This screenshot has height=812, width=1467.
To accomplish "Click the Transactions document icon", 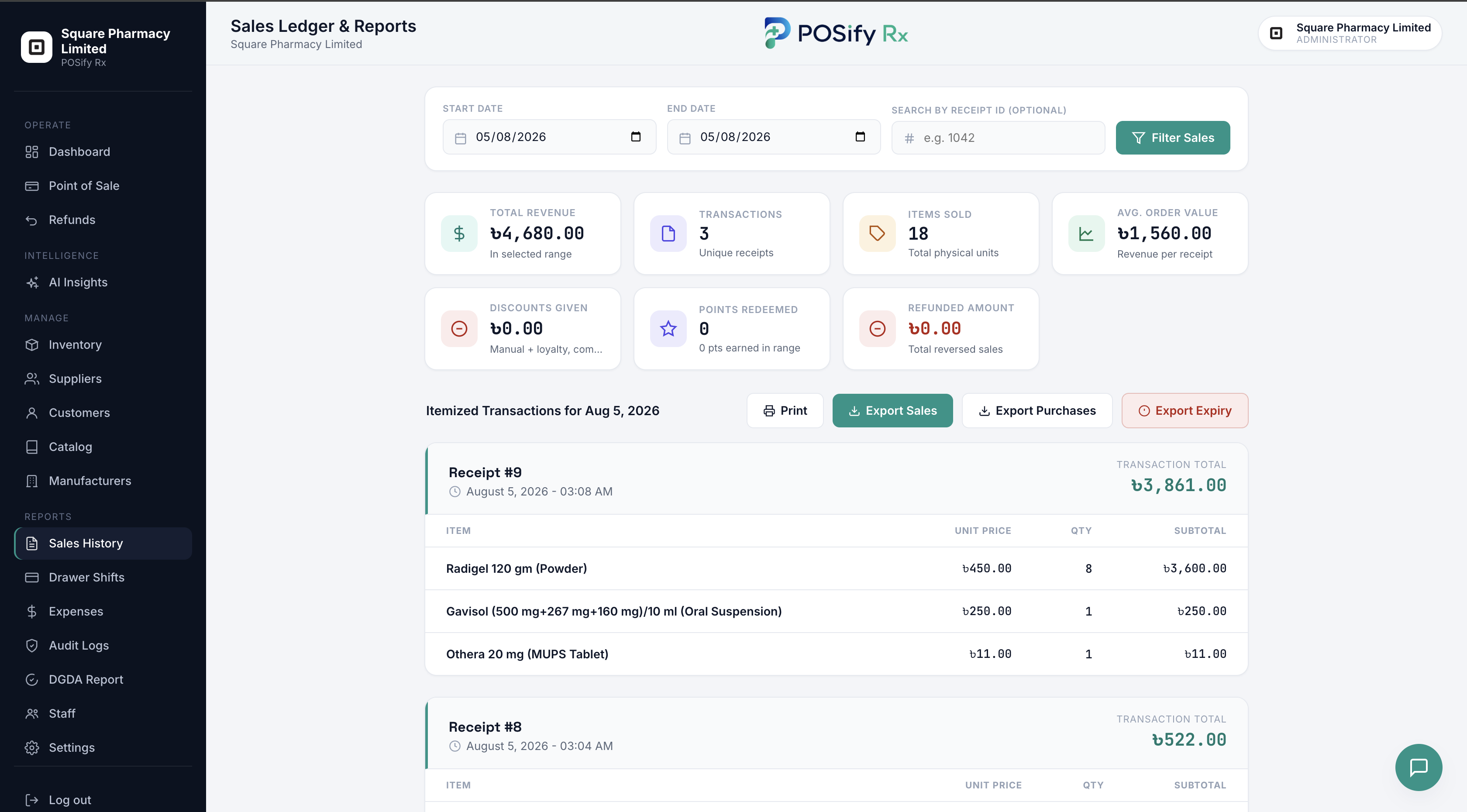I will pos(668,234).
